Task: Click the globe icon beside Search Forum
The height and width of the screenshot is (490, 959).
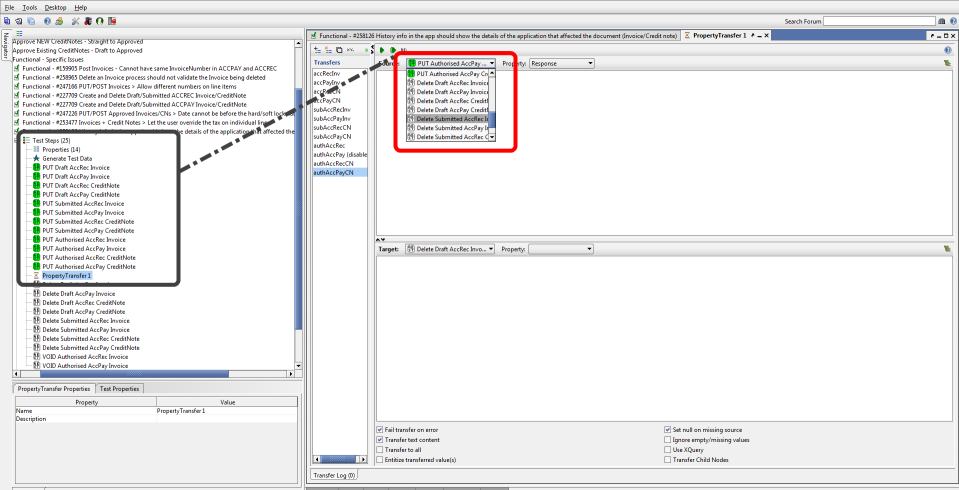Action: tap(952, 21)
